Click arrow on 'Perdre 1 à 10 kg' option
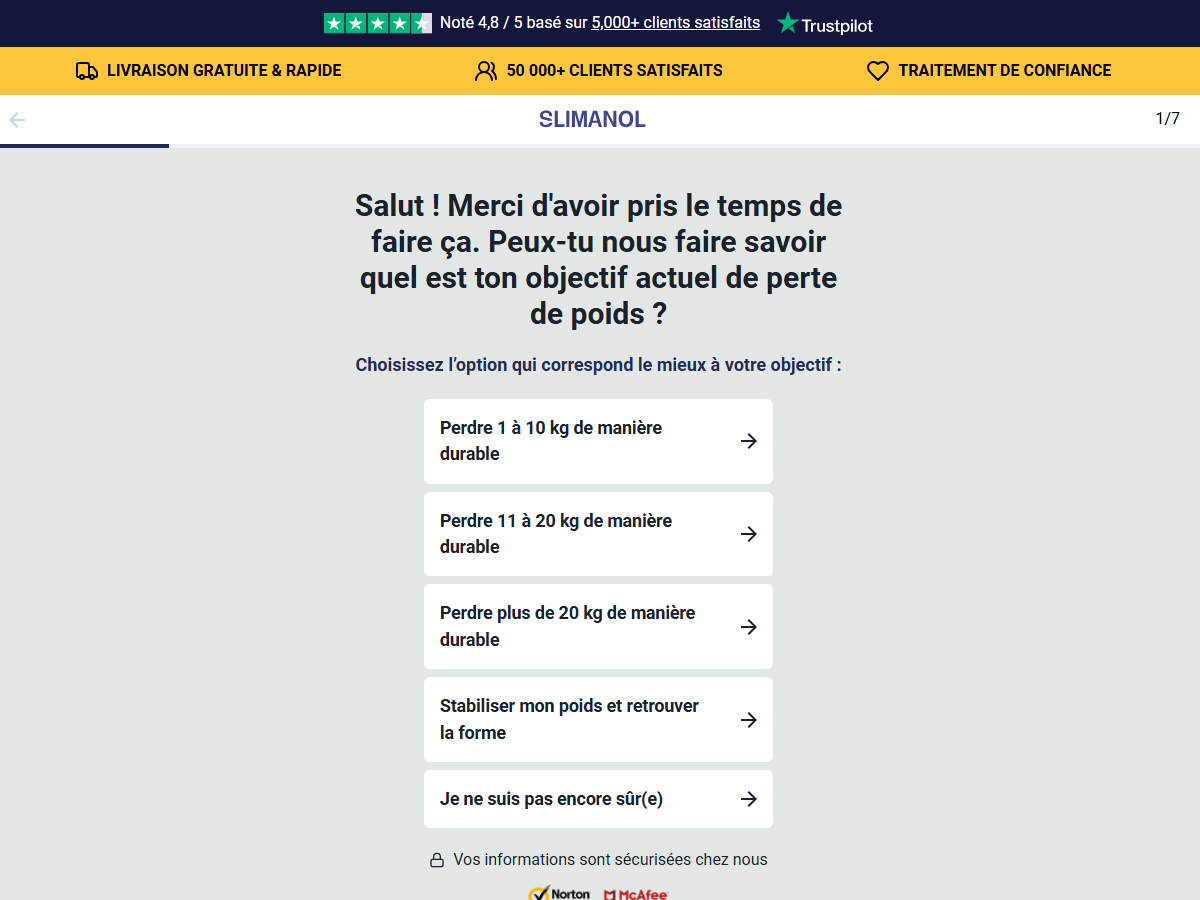 click(x=748, y=441)
